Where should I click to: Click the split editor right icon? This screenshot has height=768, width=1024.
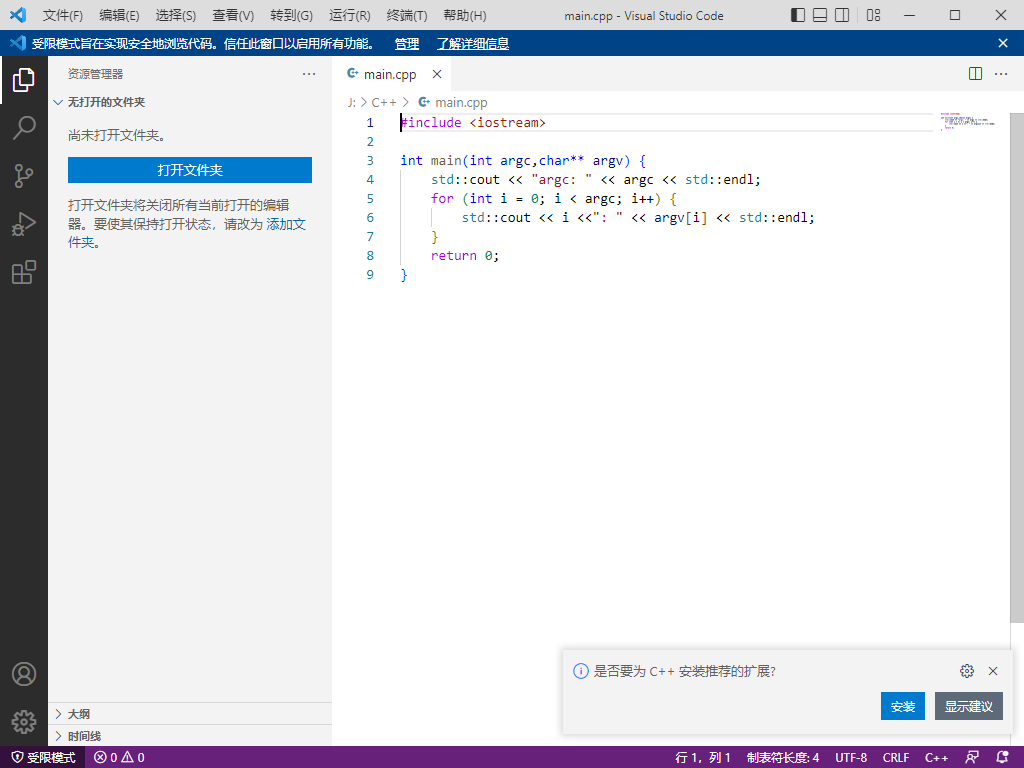[975, 74]
